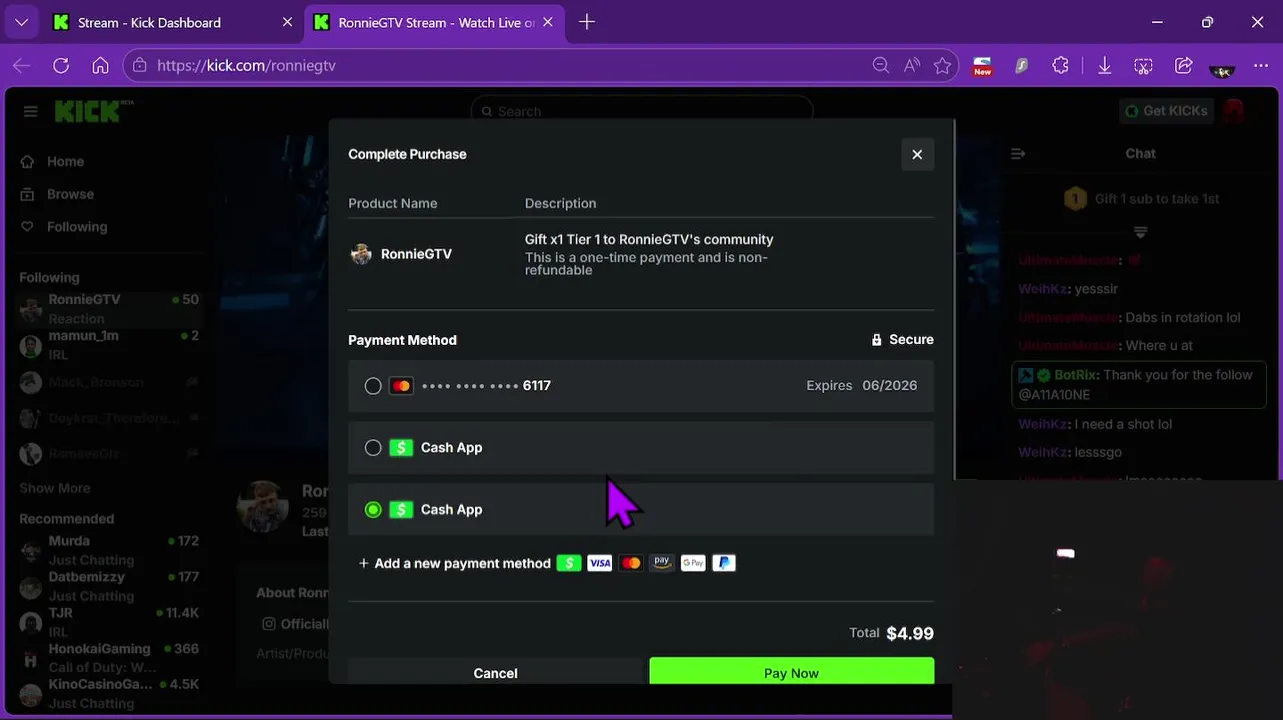Click the Get KICKs button
This screenshot has width=1283, height=720.
[1166, 111]
